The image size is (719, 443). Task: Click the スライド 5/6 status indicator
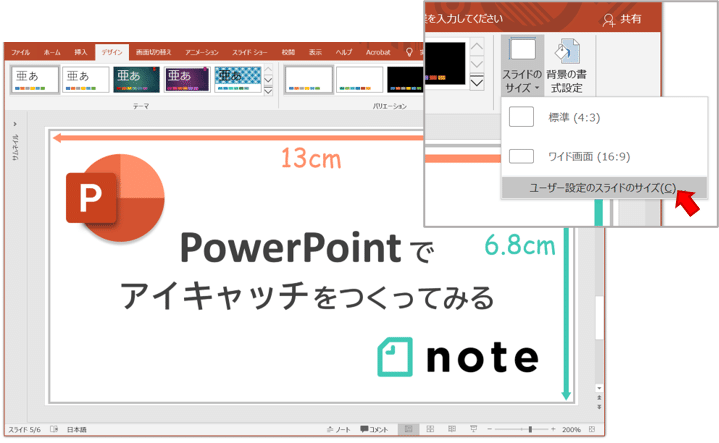click(x=24, y=430)
